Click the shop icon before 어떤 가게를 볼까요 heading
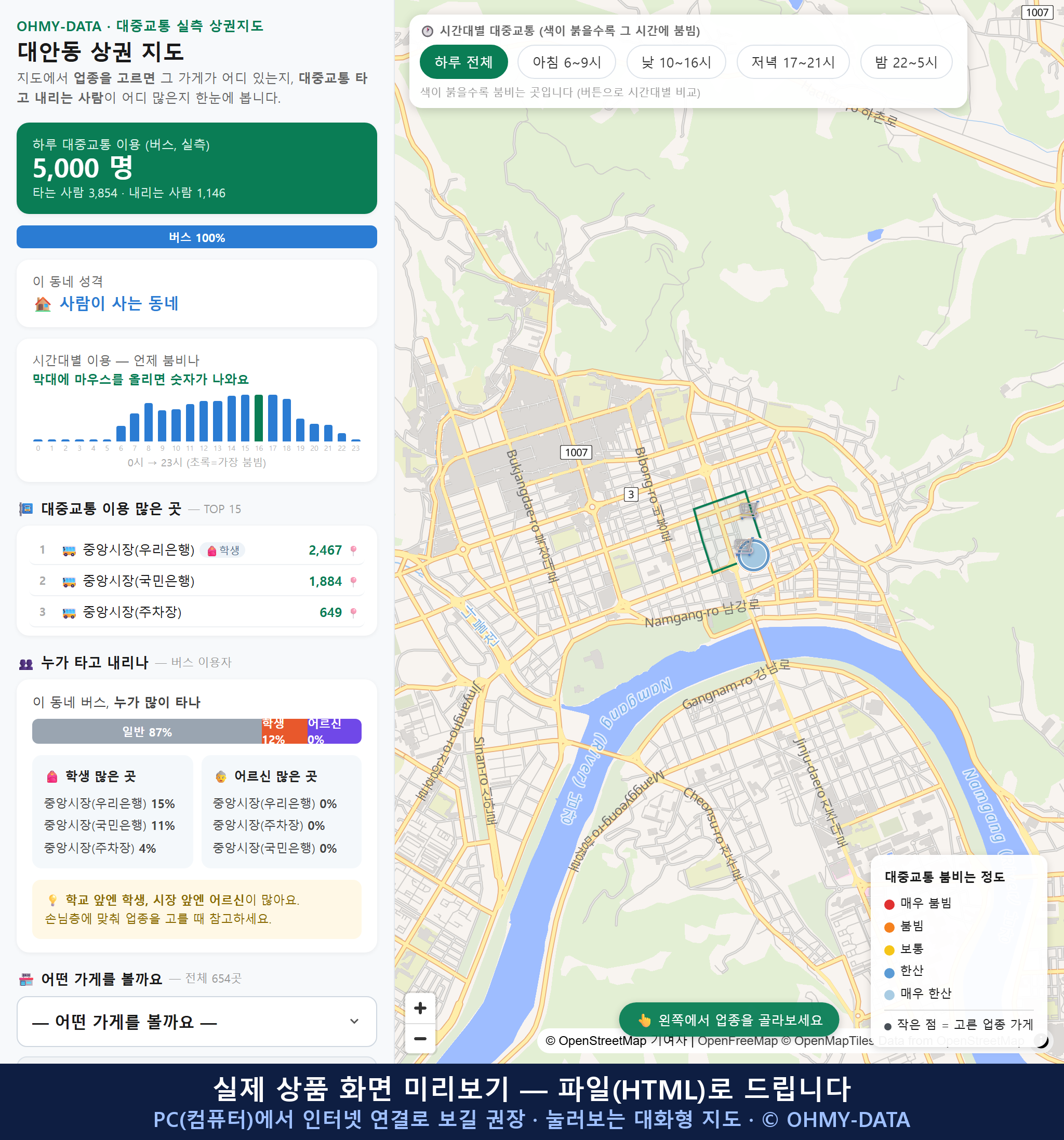This screenshot has width=1064, height=1140. [26, 980]
